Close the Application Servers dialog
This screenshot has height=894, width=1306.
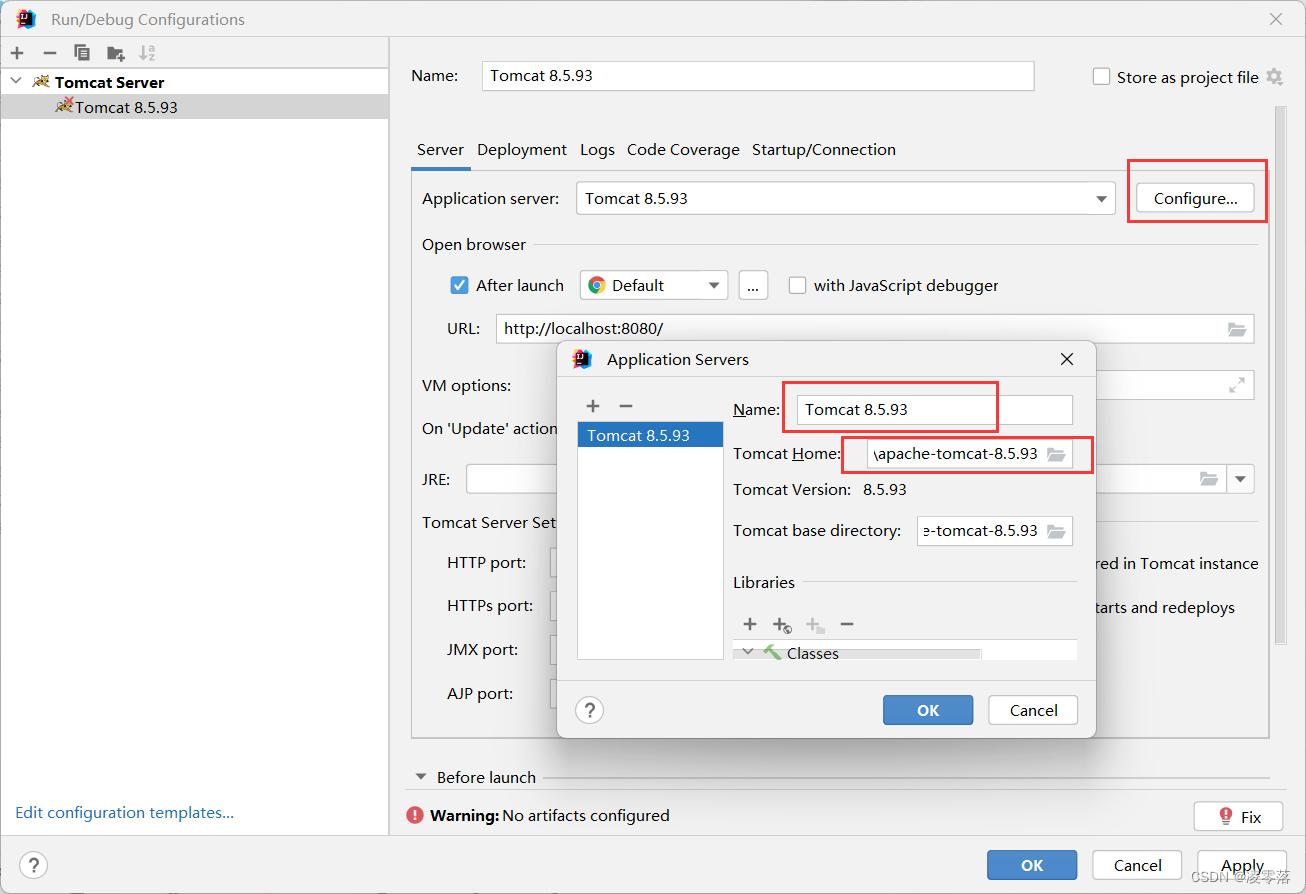point(1067,359)
